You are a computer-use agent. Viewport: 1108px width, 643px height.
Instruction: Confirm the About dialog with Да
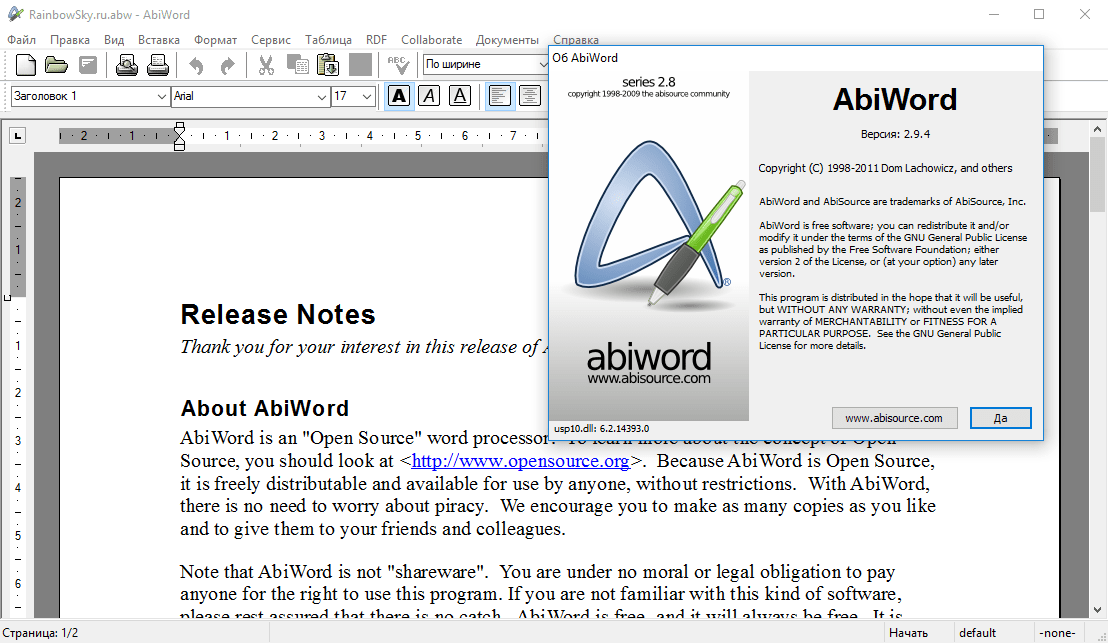coord(1001,418)
